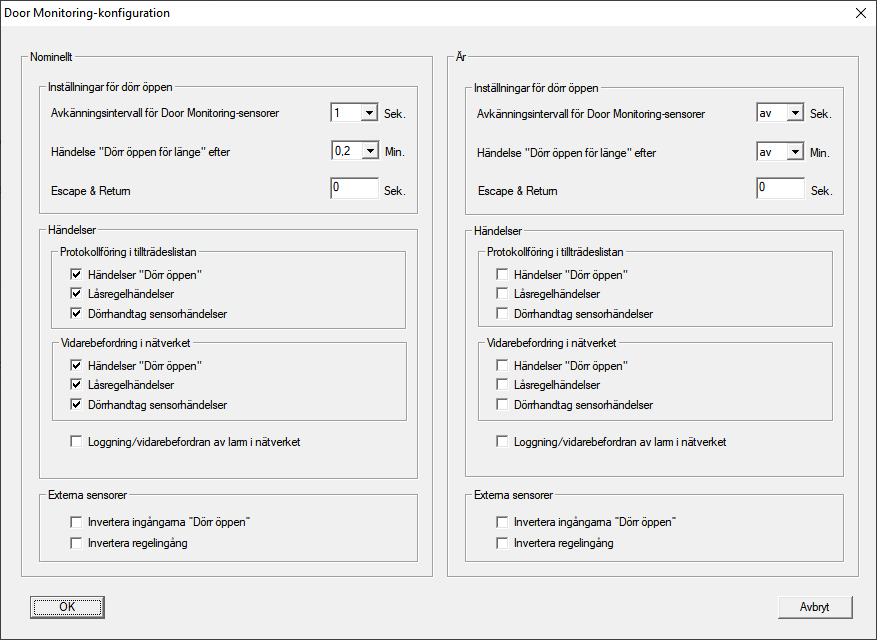877x640 pixels.
Task: Tick Är Invertera regelingång checkbox
Action: 503,543
